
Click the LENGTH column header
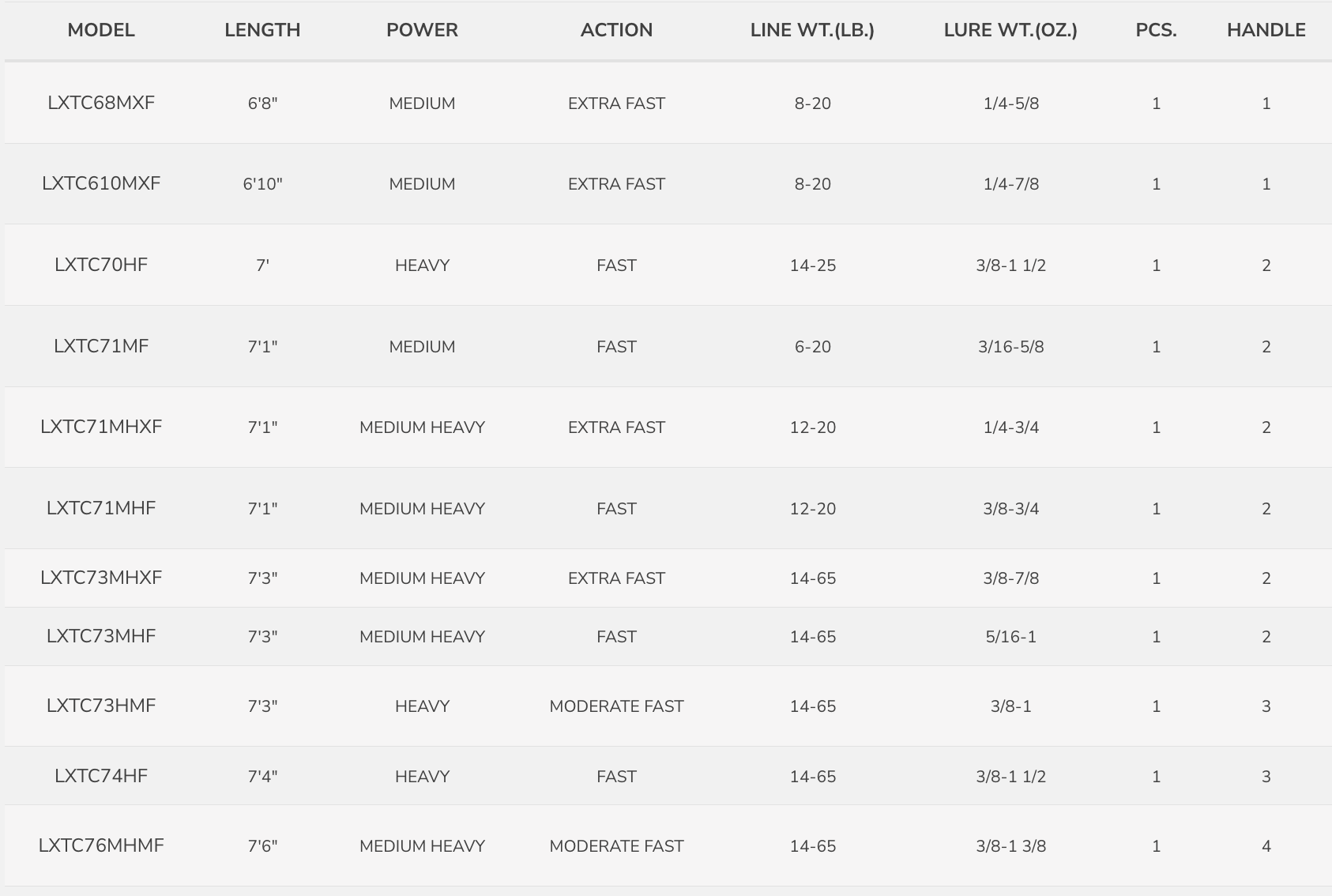[x=262, y=30]
